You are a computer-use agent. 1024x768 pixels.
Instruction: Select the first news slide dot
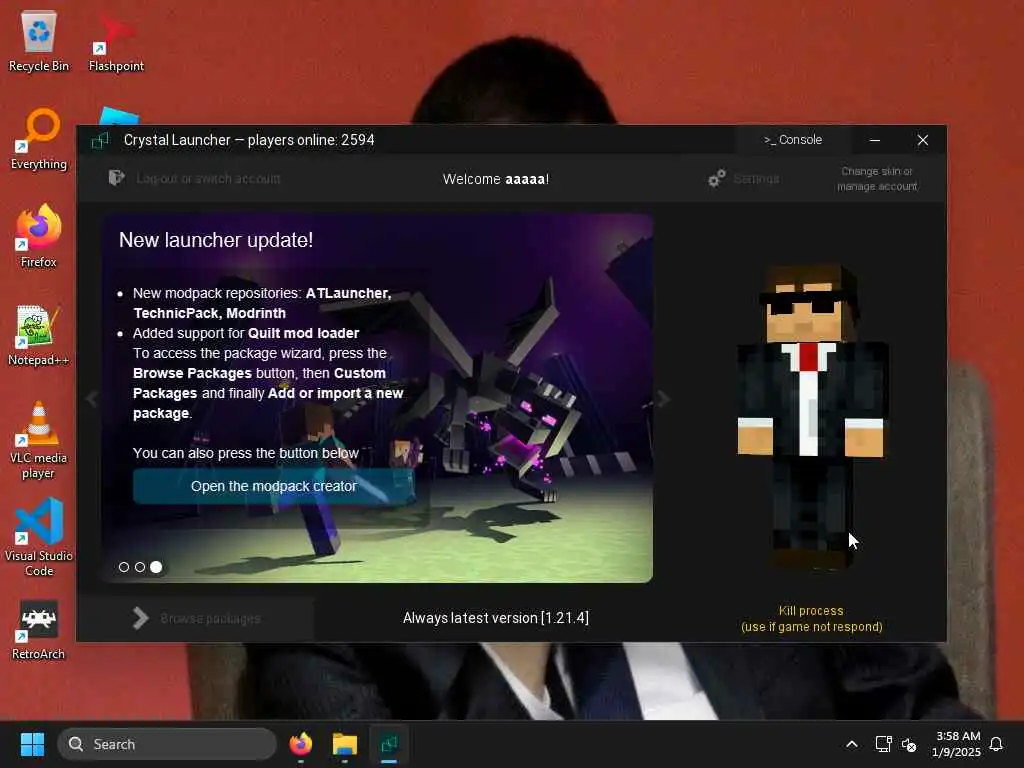[124, 567]
